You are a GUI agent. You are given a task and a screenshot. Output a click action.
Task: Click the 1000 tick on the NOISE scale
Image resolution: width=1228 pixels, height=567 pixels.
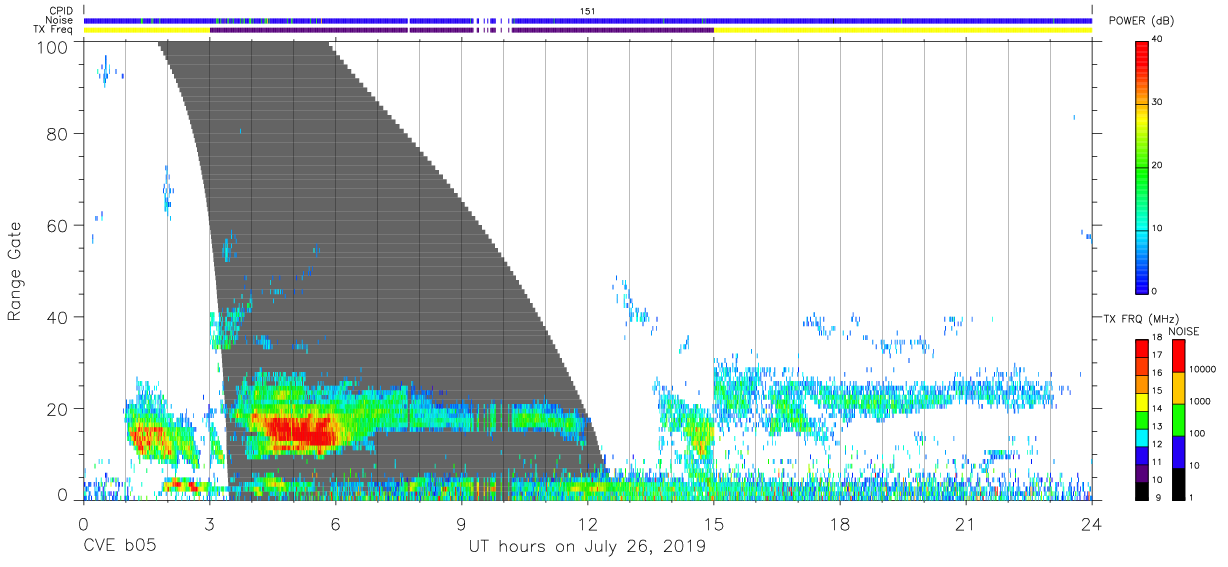coord(1201,401)
